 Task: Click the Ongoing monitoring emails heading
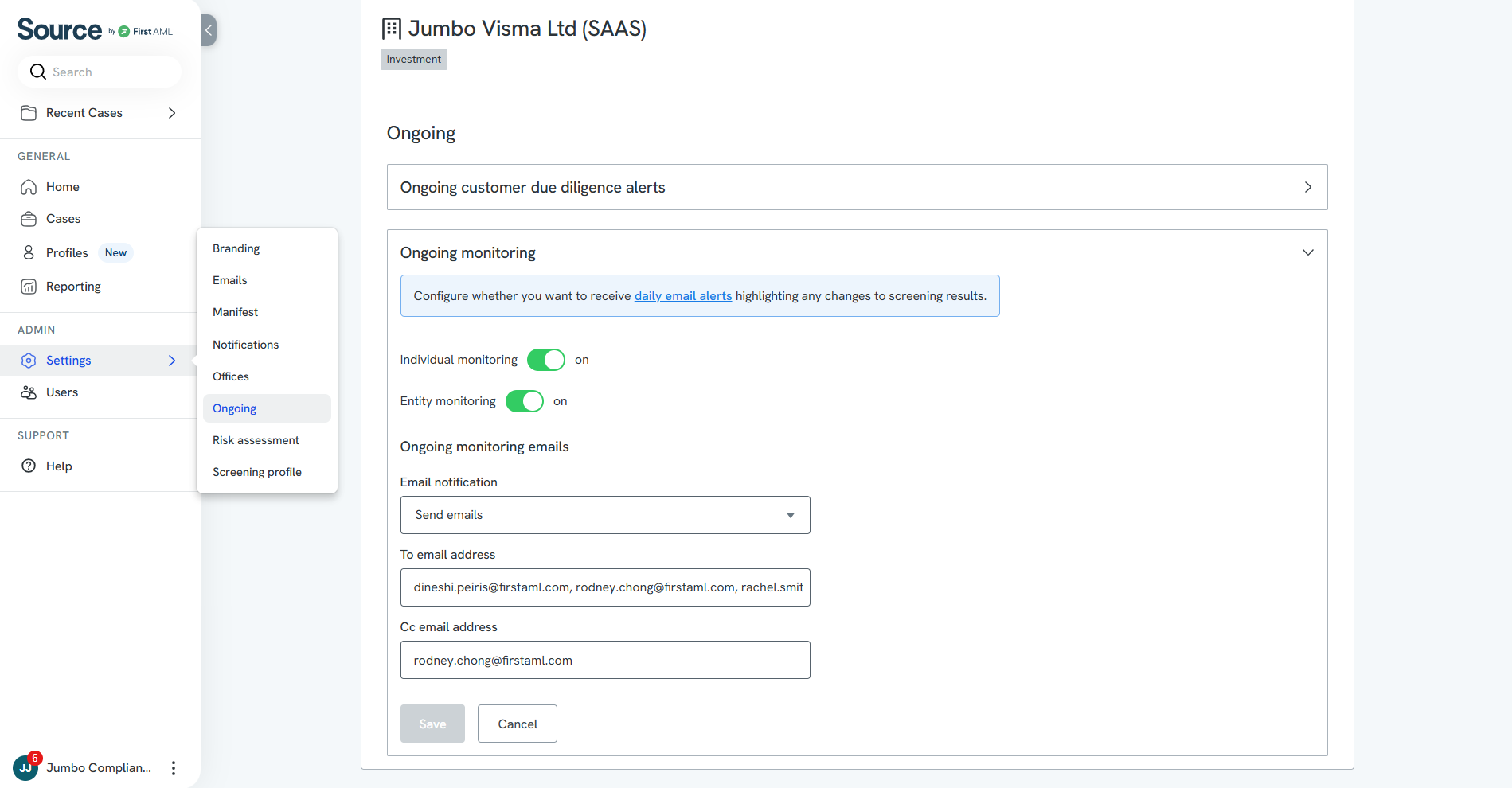pos(484,447)
